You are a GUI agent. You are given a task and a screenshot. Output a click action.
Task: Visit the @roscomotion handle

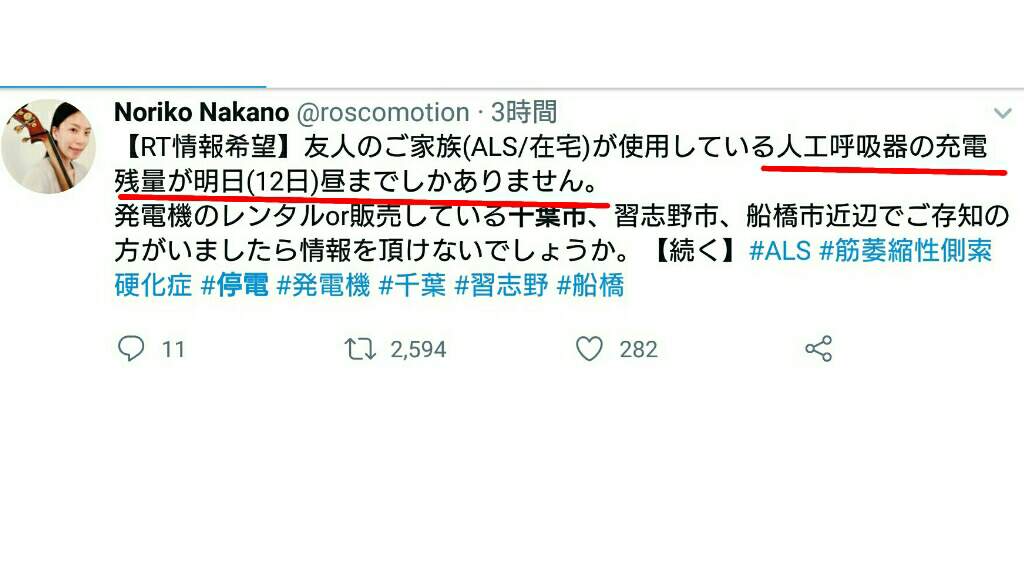point(383,112)
